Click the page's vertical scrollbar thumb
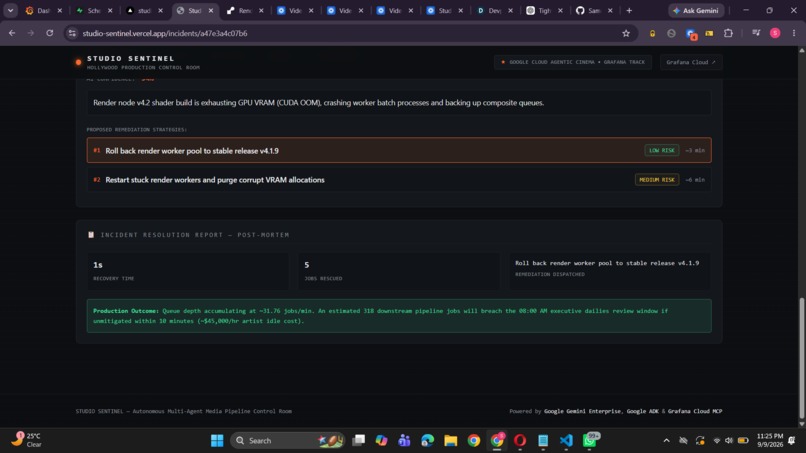 point(801,358)
